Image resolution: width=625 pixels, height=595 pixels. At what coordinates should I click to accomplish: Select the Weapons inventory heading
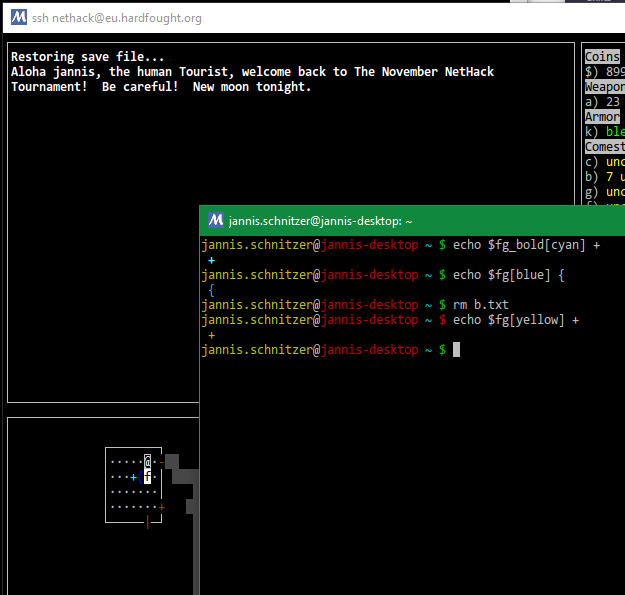click(x=604, y=87)
